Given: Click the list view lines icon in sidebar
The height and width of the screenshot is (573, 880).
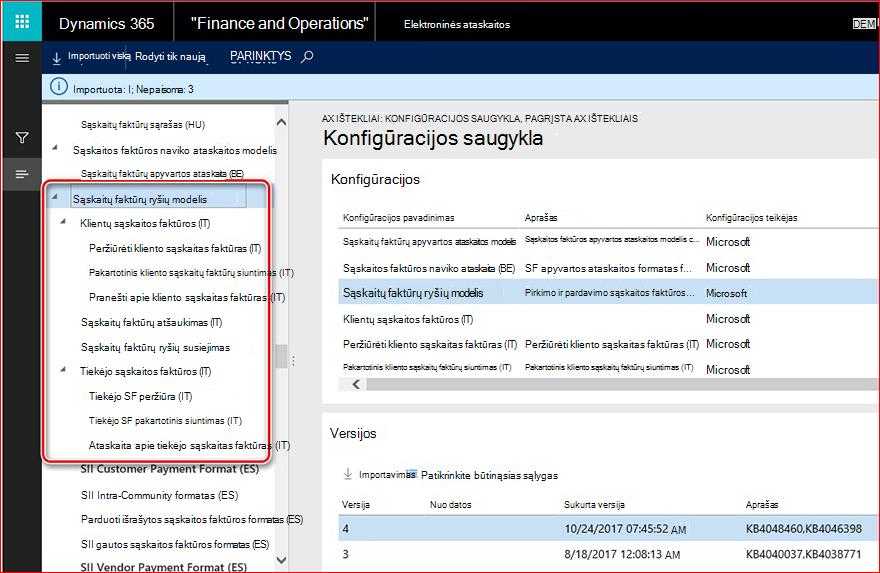Looking at the screenshot, I should [22, 175].
